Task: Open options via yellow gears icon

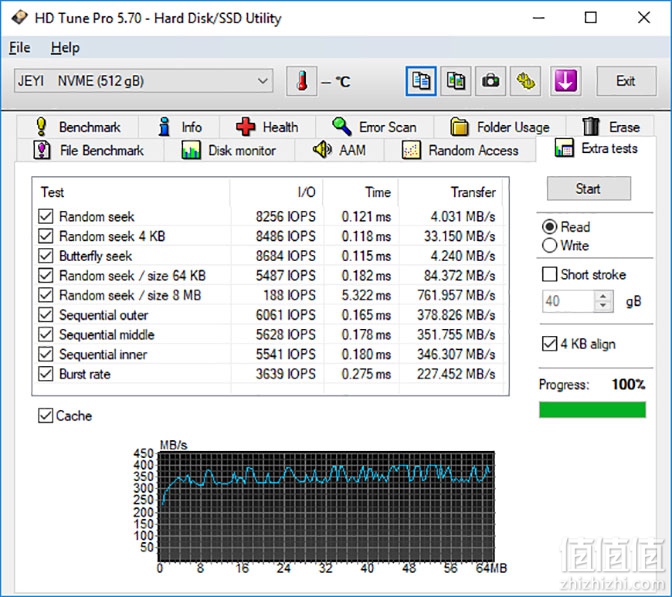Action: (525, 81)
